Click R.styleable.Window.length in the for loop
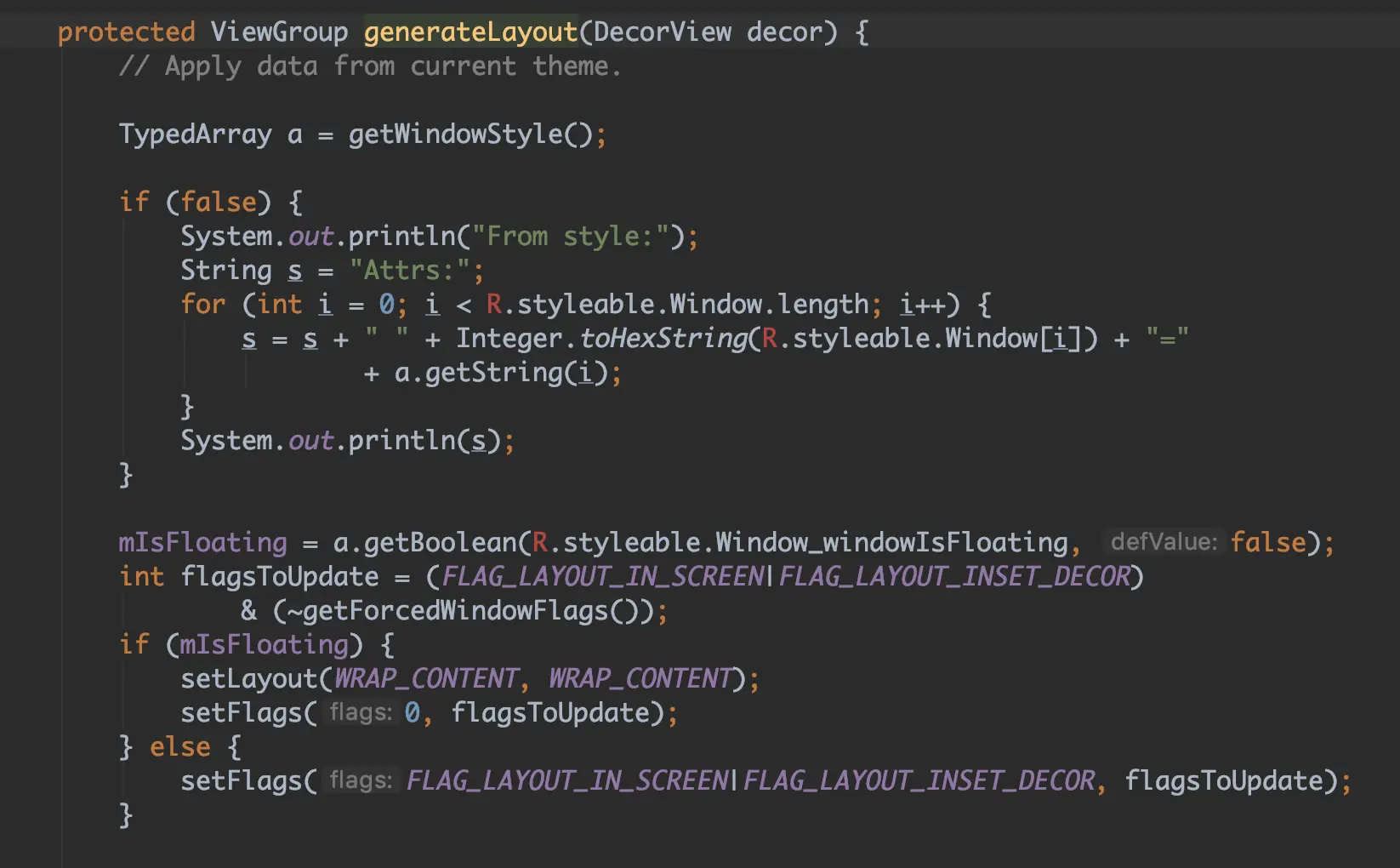1400x868 pixels. pyautogui.click(x=678, y=305)
